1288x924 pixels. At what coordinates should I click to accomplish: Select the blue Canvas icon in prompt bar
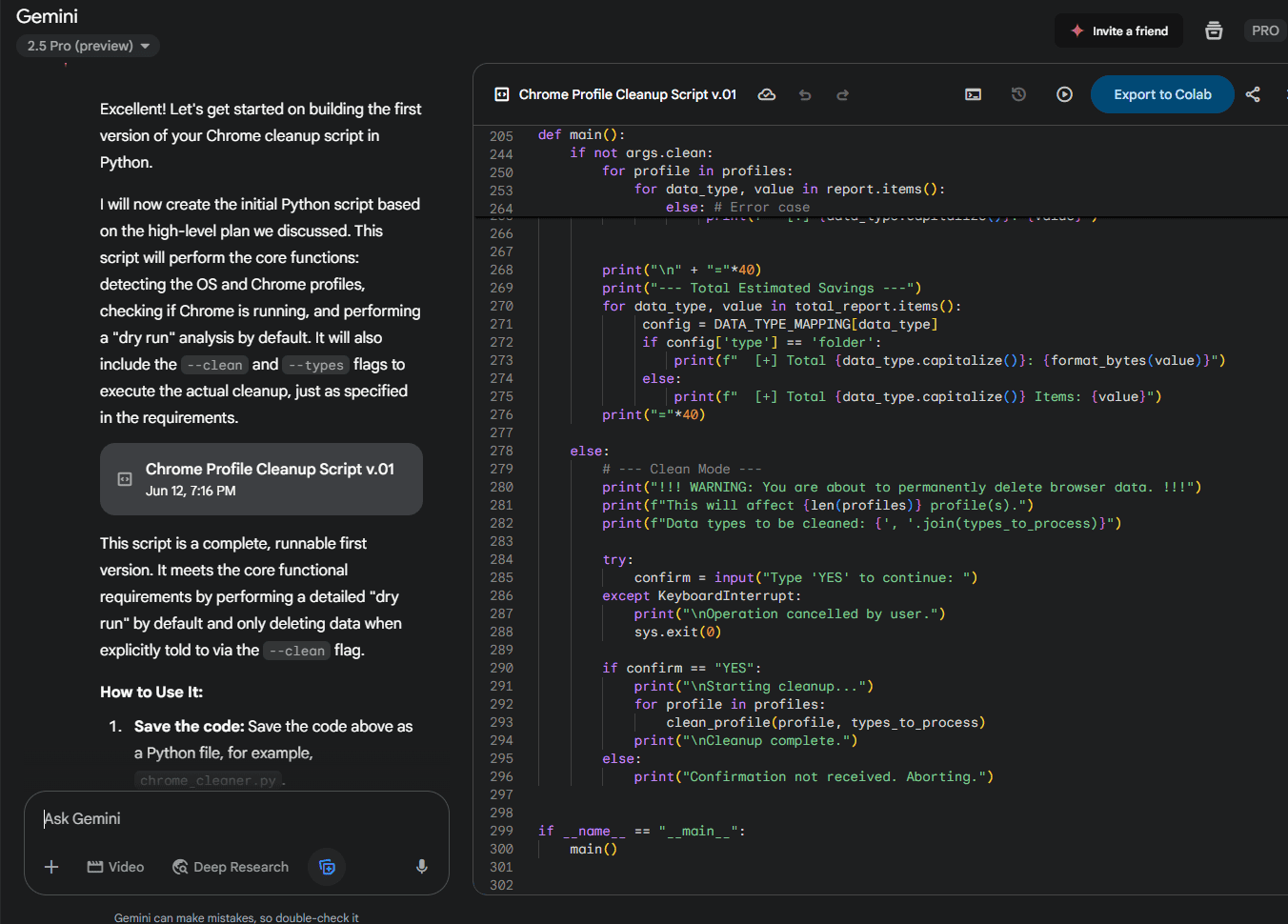tap(327, 867)
